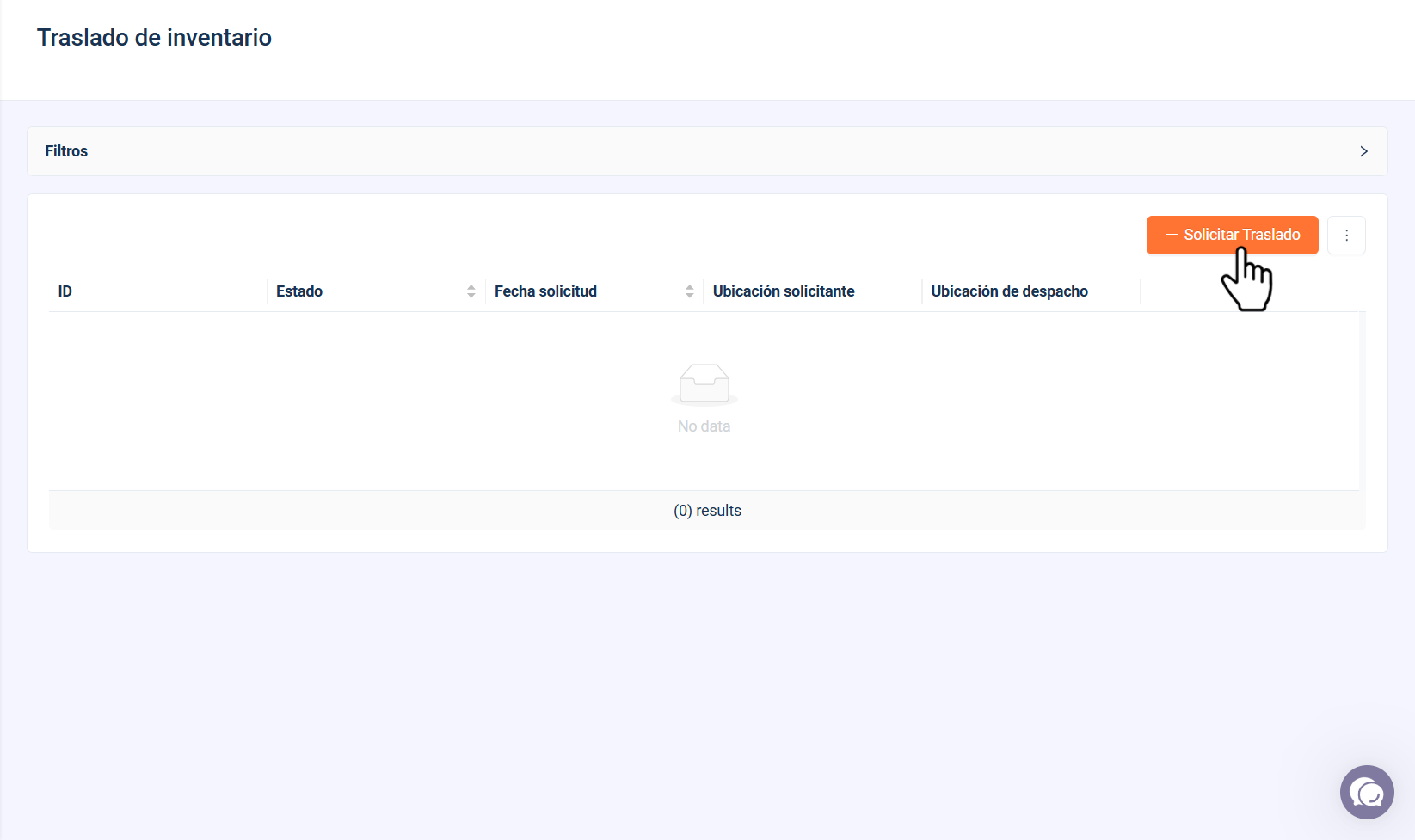Open the chat support bubble widget

[x=1367, y=792]
